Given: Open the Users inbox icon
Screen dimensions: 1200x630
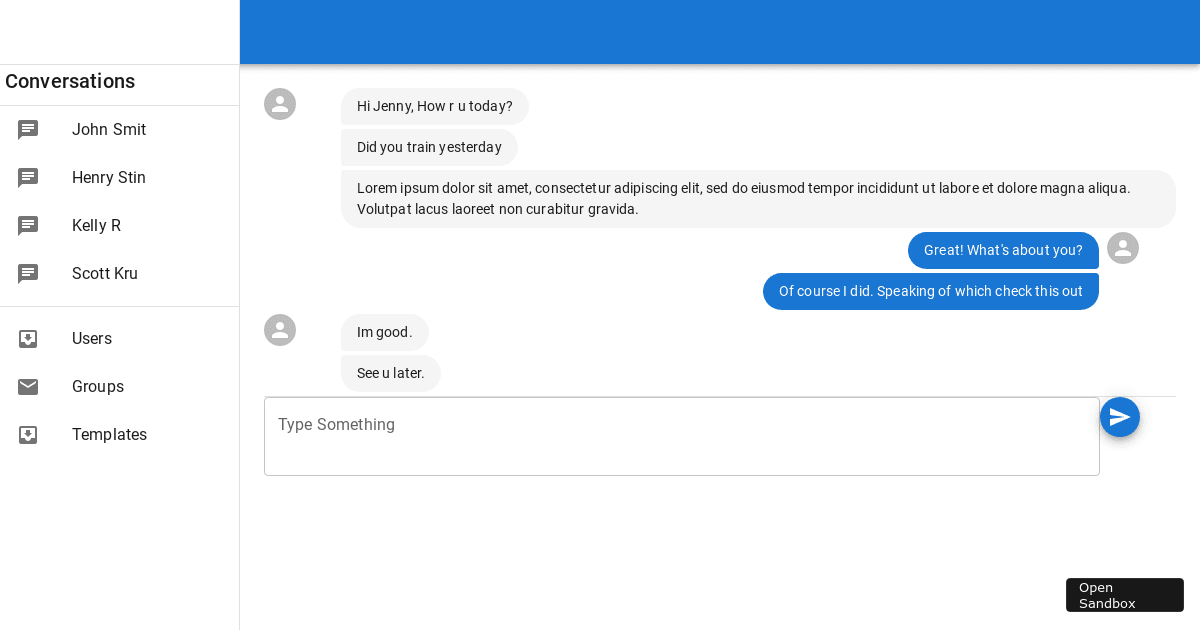Looking at the screenshot, I should (28, 338).
